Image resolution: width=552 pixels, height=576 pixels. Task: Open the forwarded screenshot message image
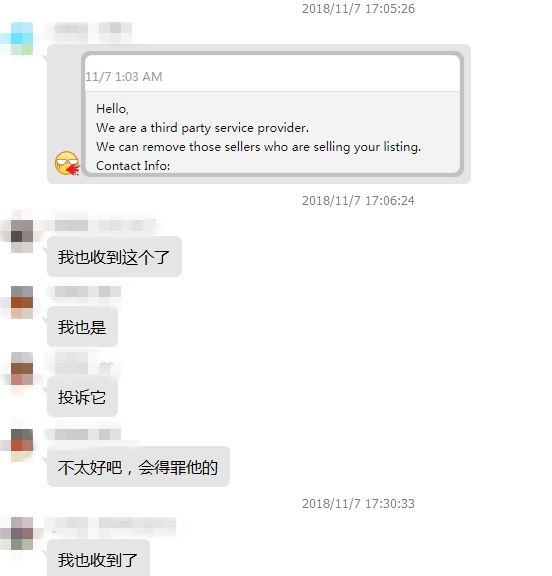(x=272, y=114)
